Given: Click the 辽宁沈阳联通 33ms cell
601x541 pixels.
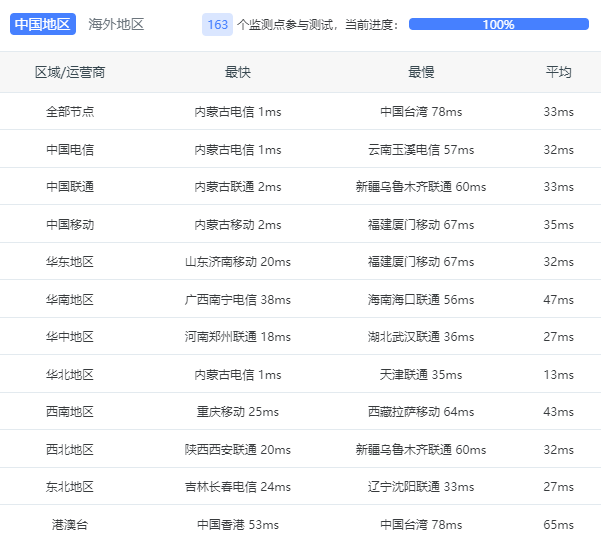Looking at the screenshot, I should [421, 487].
